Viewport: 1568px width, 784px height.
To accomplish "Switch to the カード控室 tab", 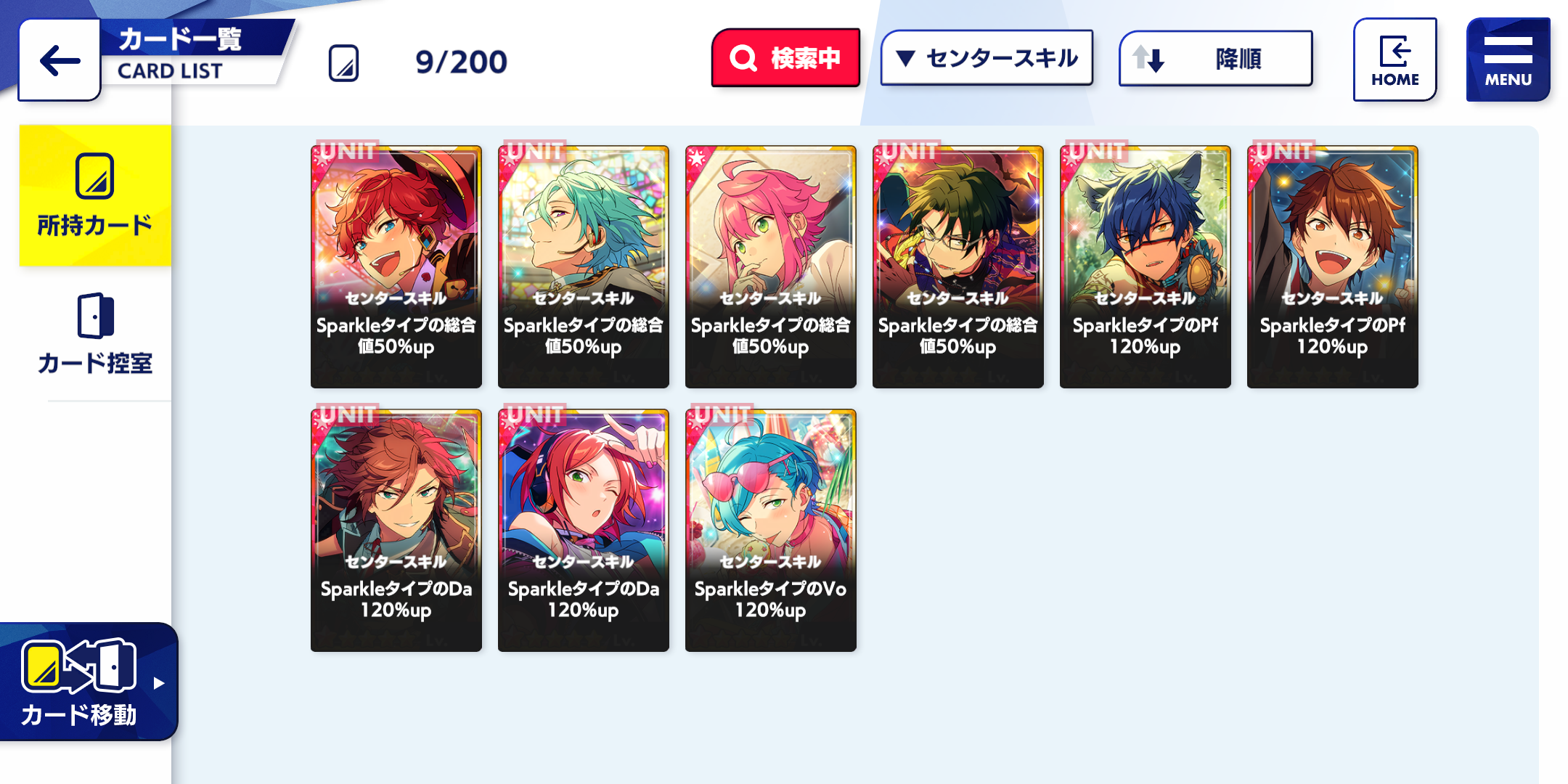I will [x=95, y=334].
